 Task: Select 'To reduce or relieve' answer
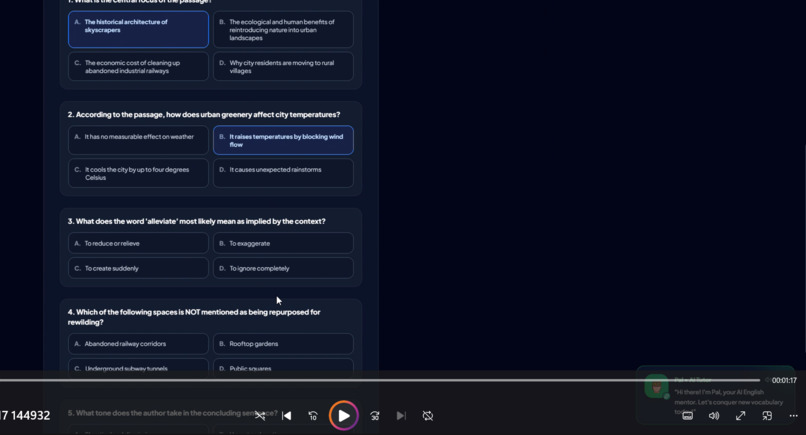tap(138, 243)
